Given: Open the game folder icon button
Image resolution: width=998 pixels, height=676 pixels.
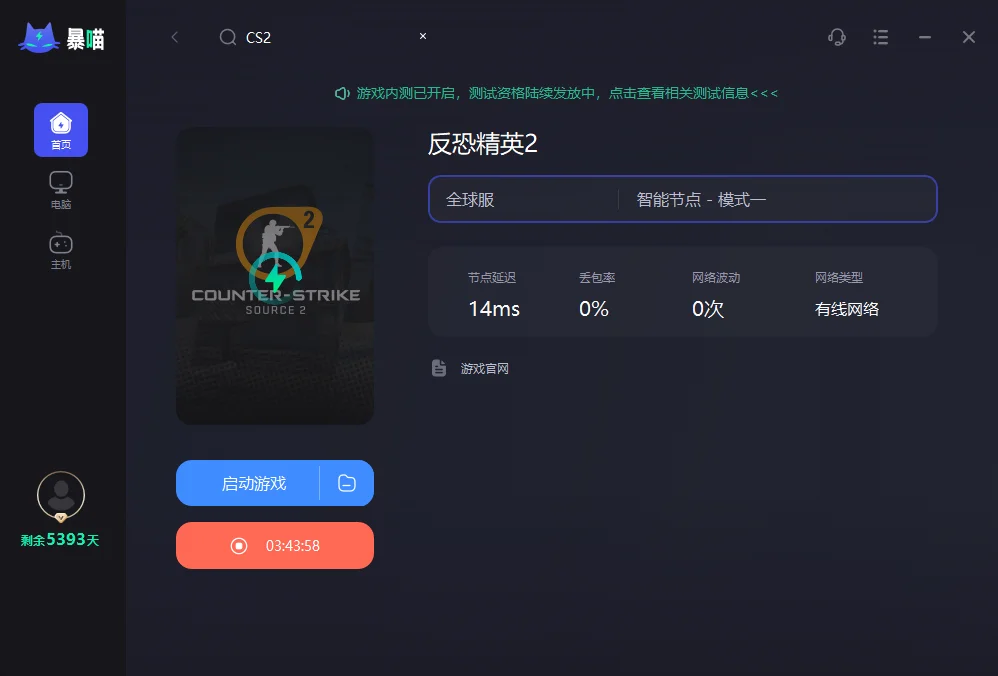Looking at the screenshot, I should point(347,483).
